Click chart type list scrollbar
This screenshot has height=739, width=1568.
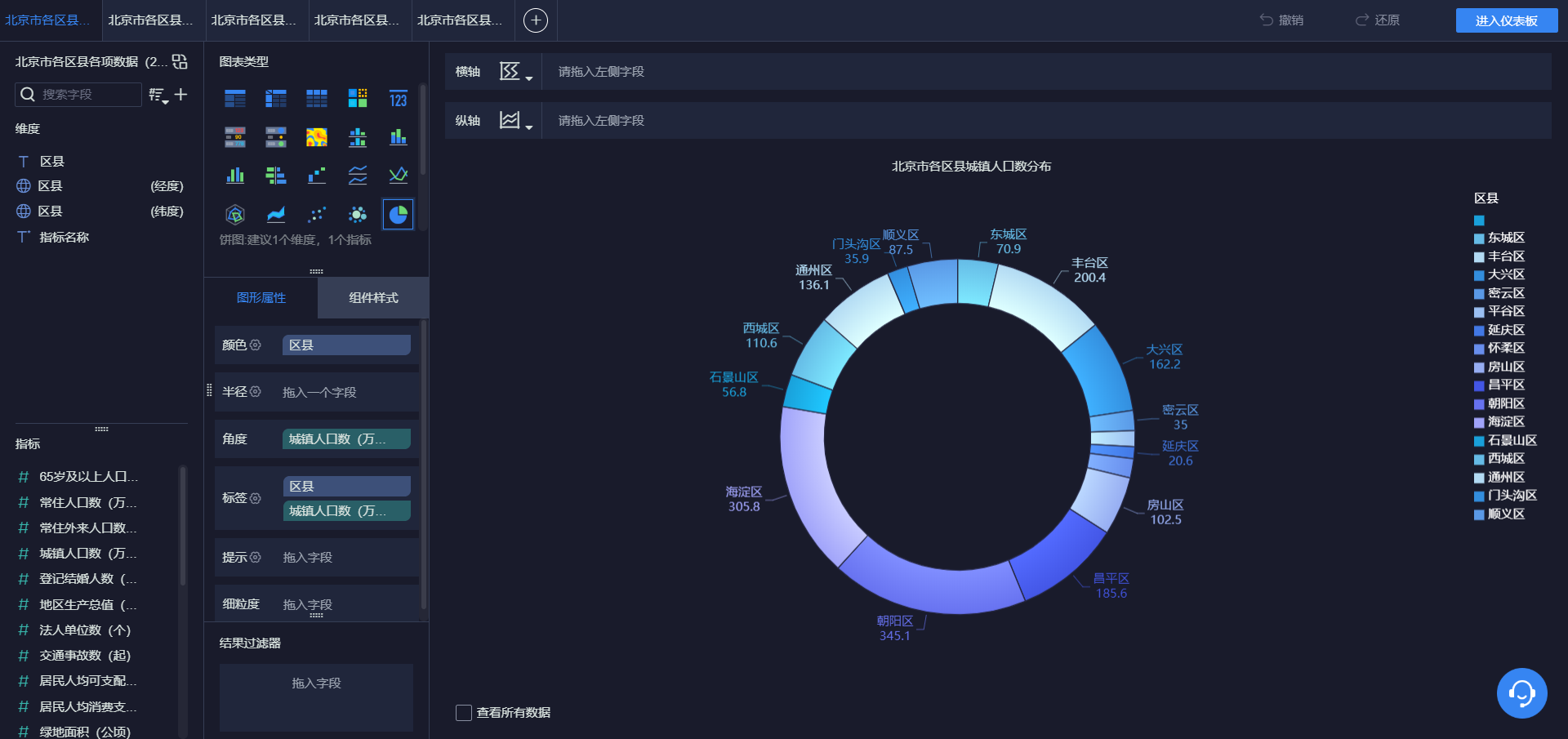coord(422,129)
